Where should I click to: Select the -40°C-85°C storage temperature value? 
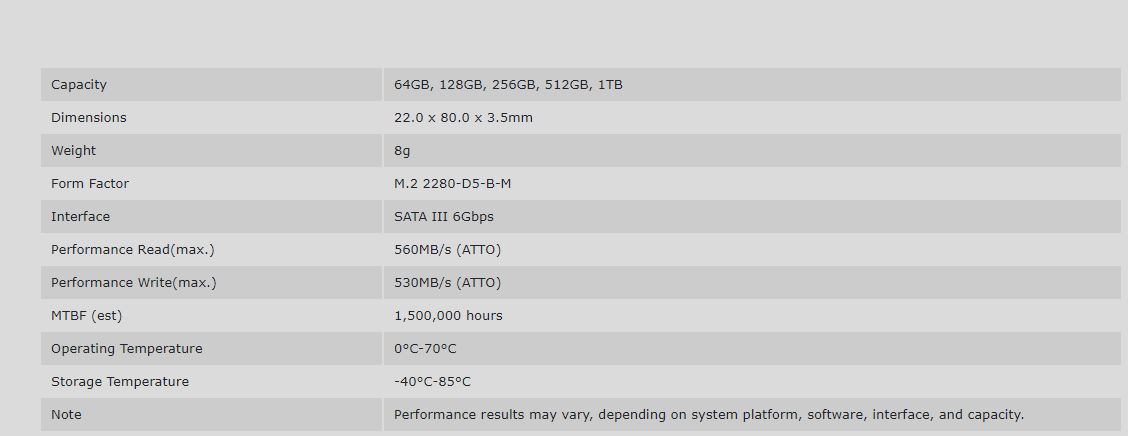432,381
